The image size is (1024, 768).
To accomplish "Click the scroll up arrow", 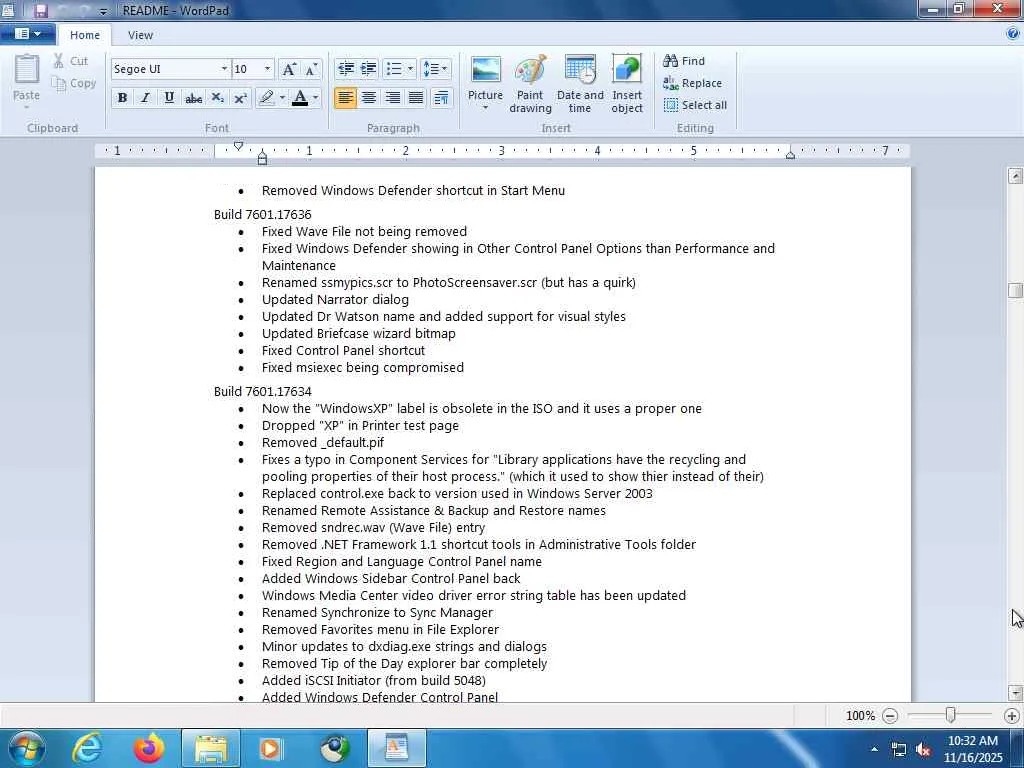I will [1015, 175].
